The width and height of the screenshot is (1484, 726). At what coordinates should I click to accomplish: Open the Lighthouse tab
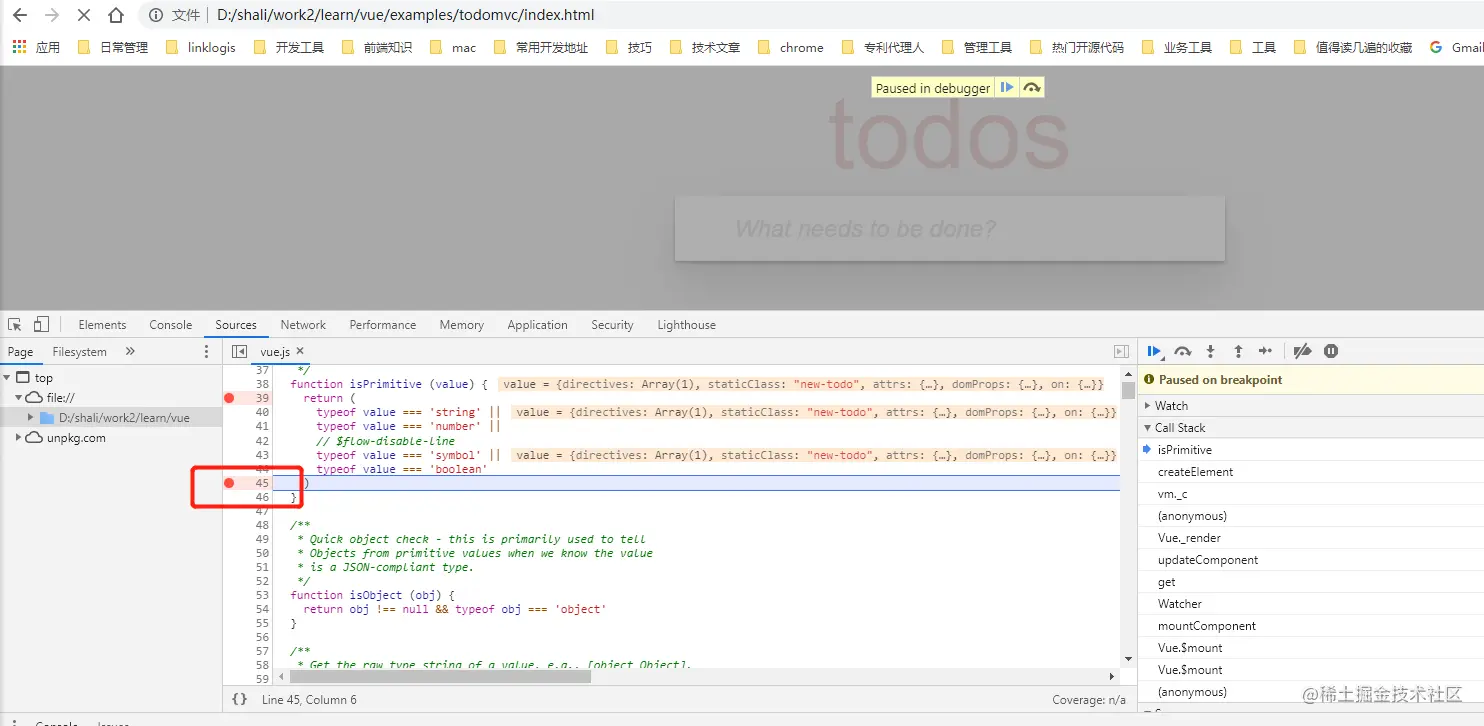pos(687,324)
